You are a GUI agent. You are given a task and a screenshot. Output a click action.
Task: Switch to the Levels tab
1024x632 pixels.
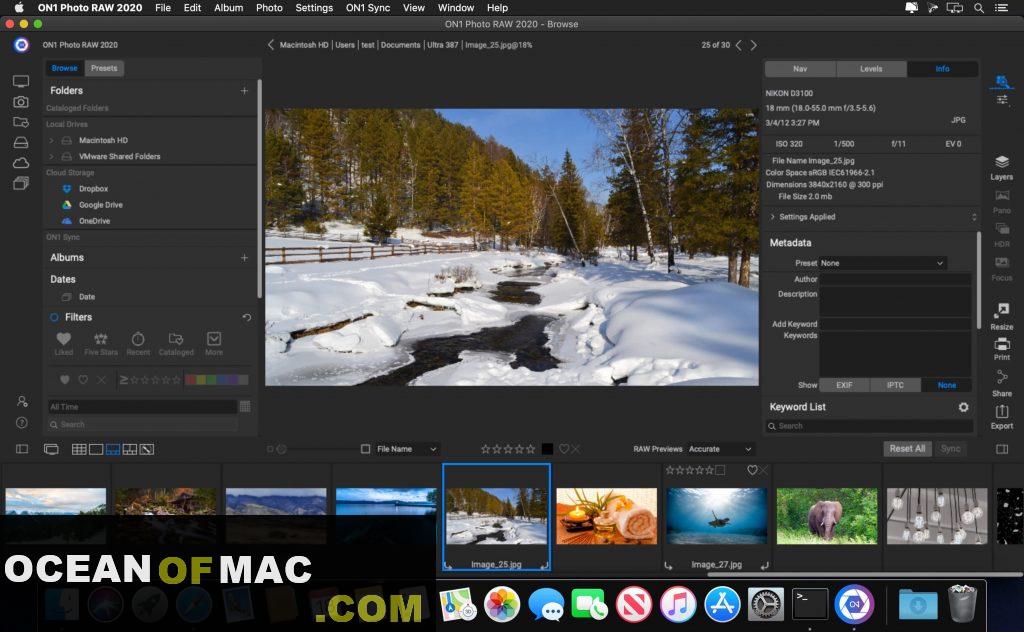871,69
